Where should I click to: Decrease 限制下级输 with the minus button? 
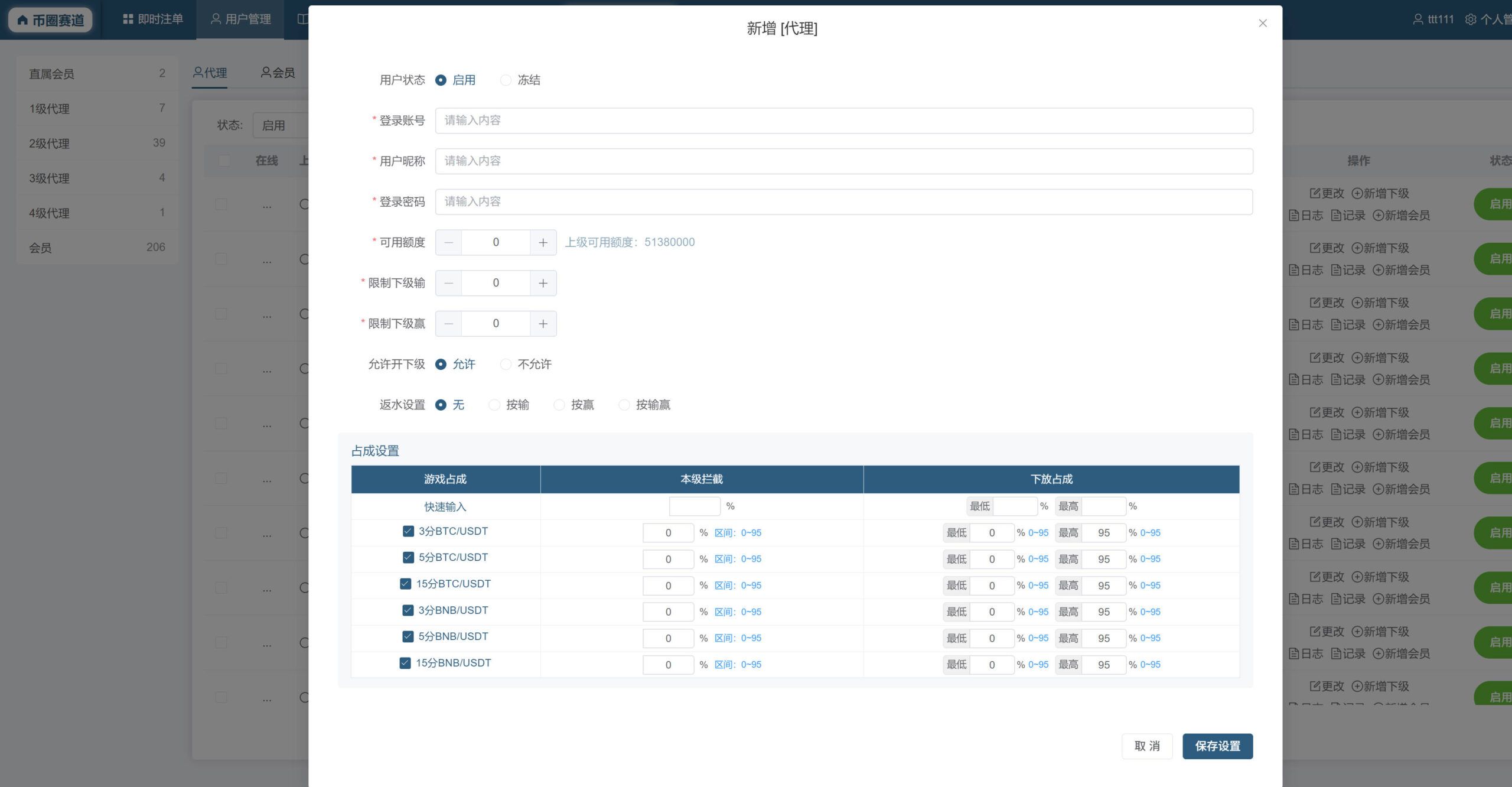tap(449, 284)
